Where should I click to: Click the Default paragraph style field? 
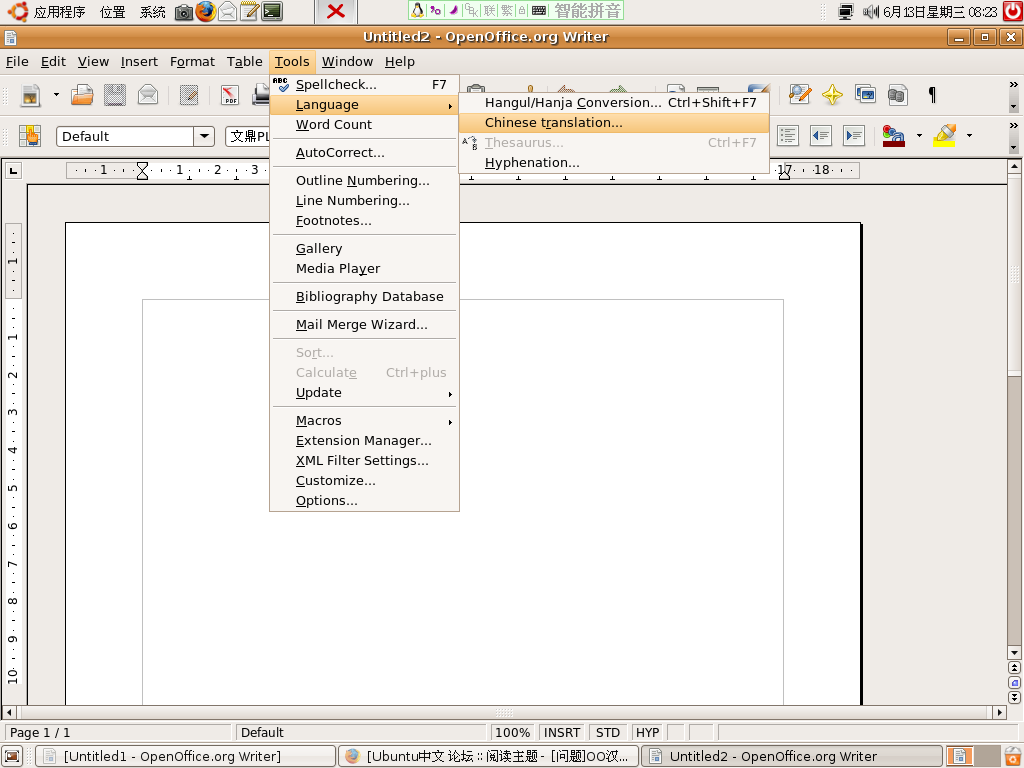125,136
